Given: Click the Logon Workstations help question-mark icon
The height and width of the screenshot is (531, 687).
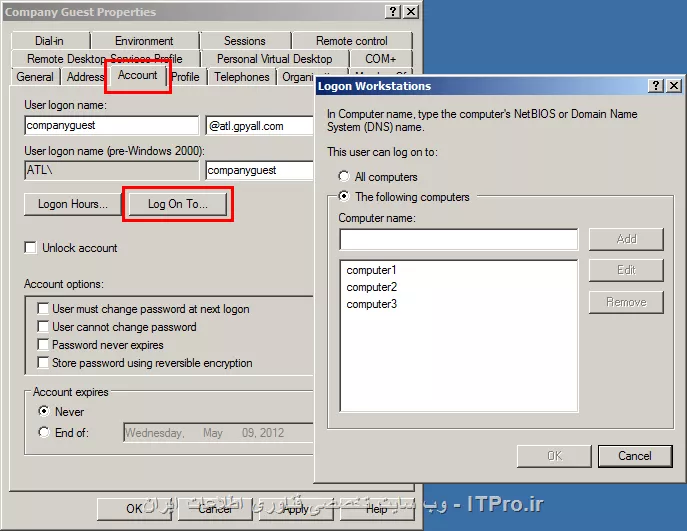Looking at the screenshot, I should click(655, 85).
